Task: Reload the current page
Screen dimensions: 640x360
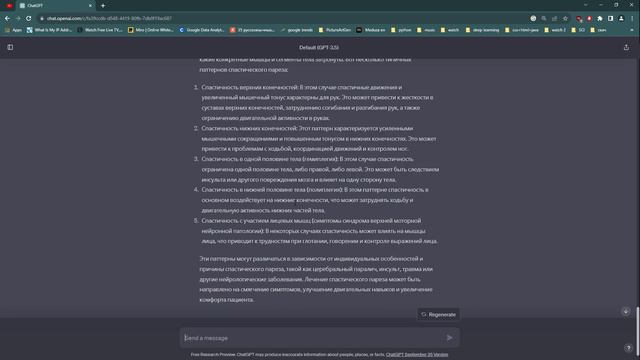Action: coord(29,18)
